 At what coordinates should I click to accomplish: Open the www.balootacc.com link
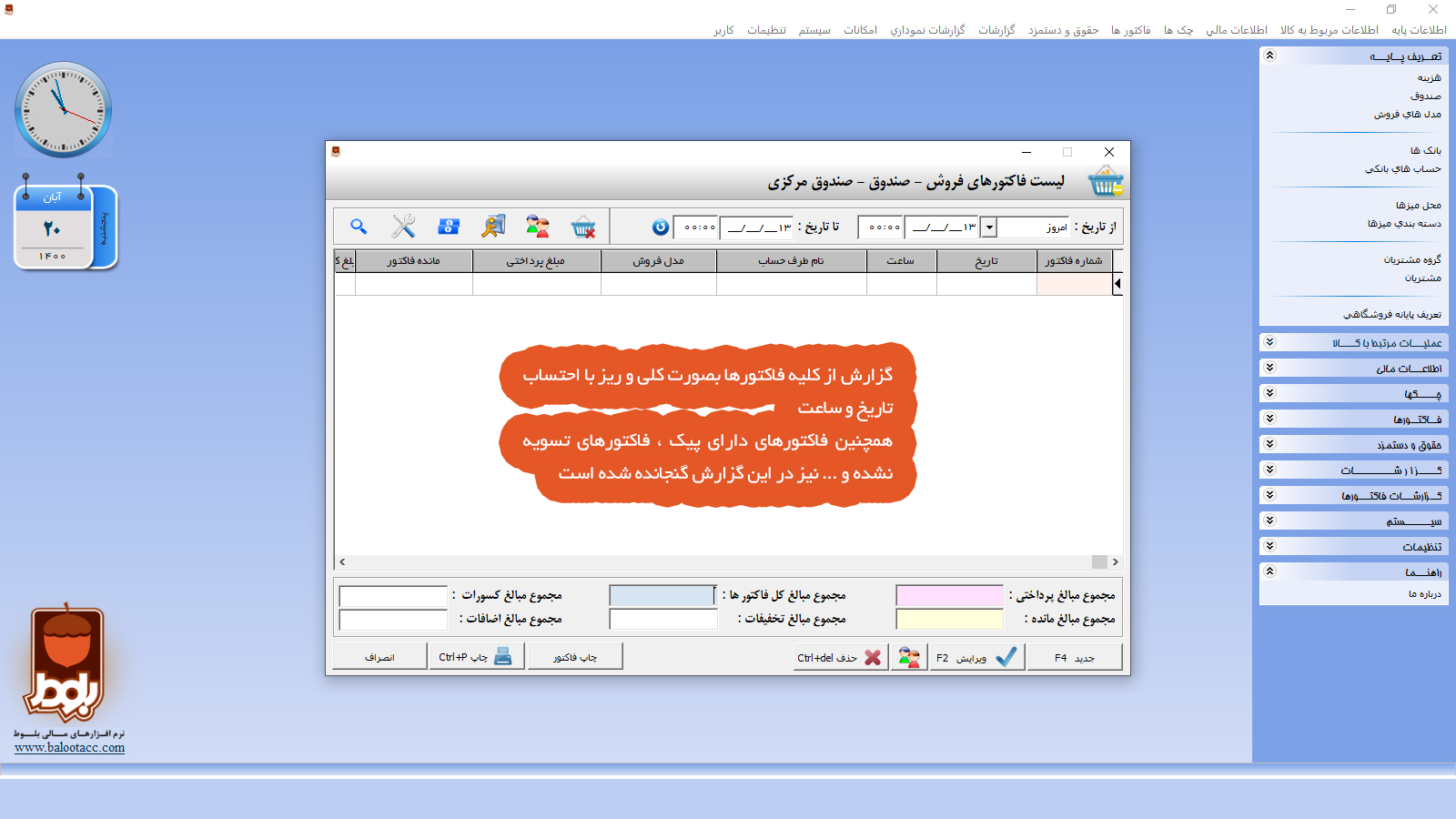70,748
